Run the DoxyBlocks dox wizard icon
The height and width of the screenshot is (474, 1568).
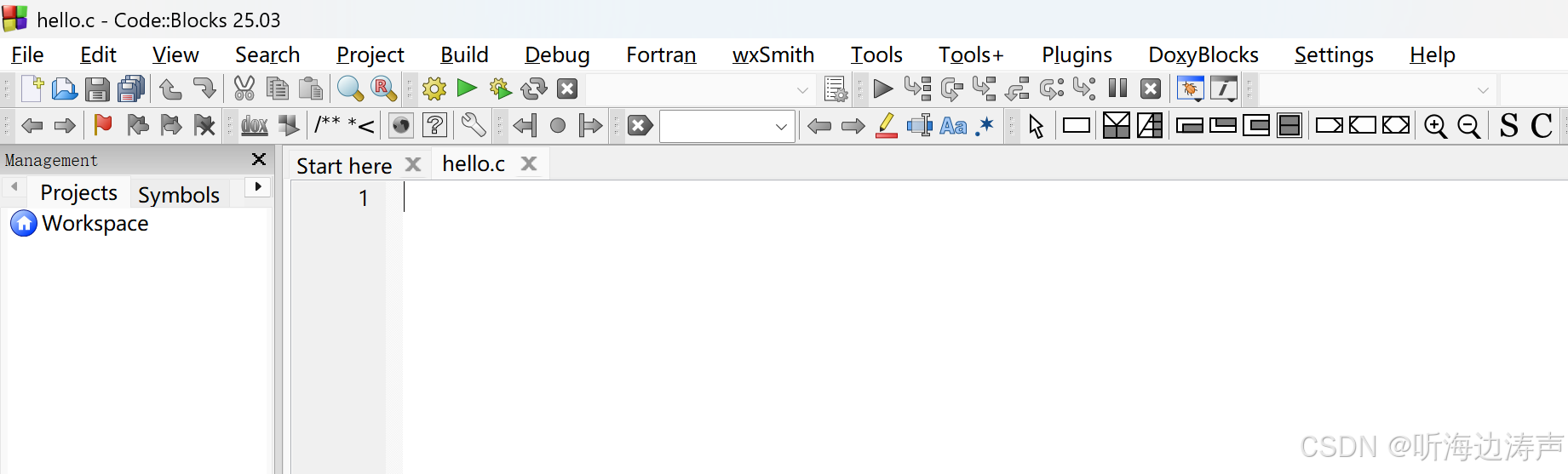pos(255,126)
